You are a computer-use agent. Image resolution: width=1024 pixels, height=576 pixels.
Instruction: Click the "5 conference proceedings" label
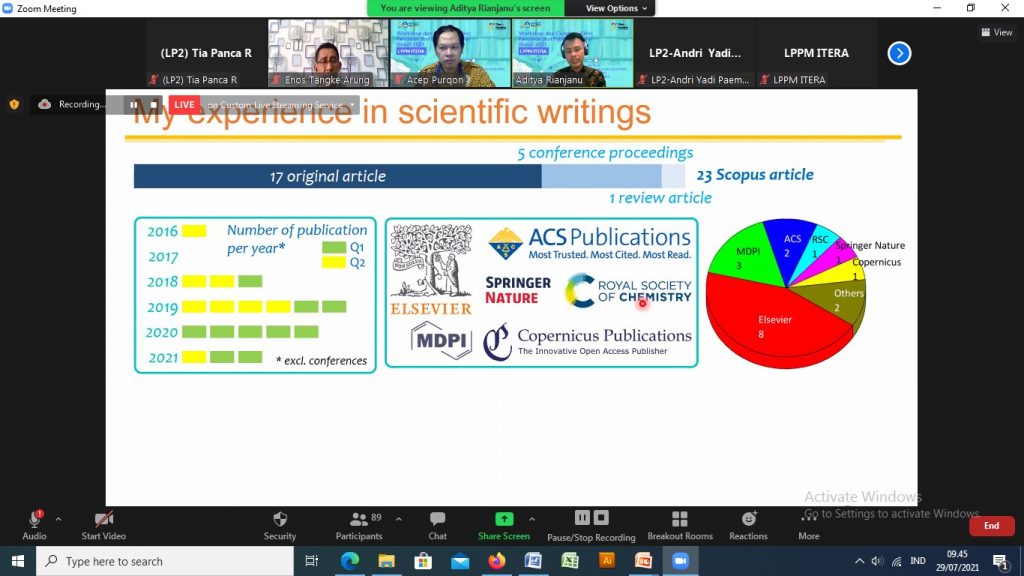click(x=605, y=153)
